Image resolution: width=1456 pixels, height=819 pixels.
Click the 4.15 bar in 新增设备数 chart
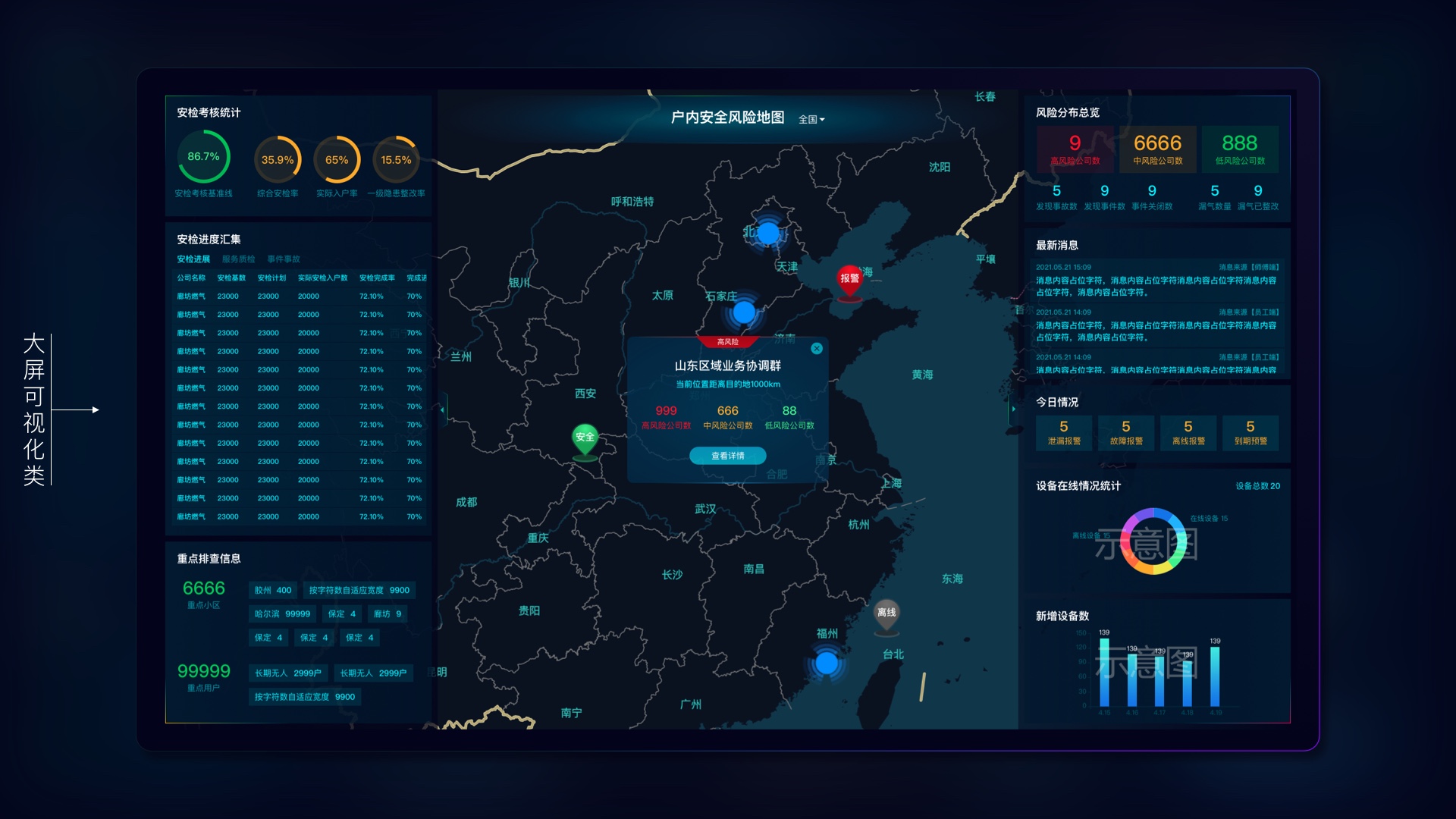[1104, 672]
